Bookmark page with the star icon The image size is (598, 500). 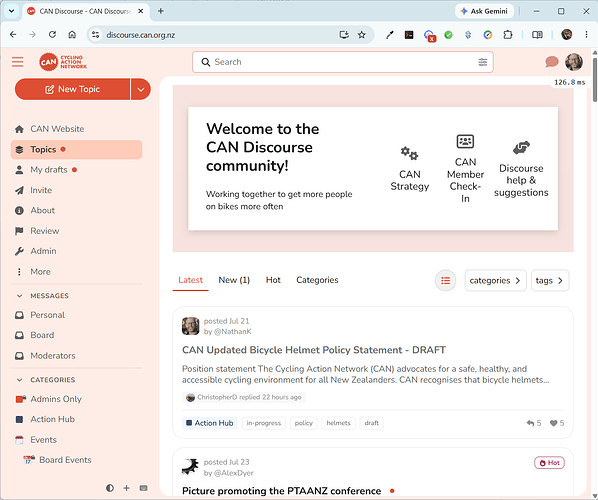tap(362, 35)
